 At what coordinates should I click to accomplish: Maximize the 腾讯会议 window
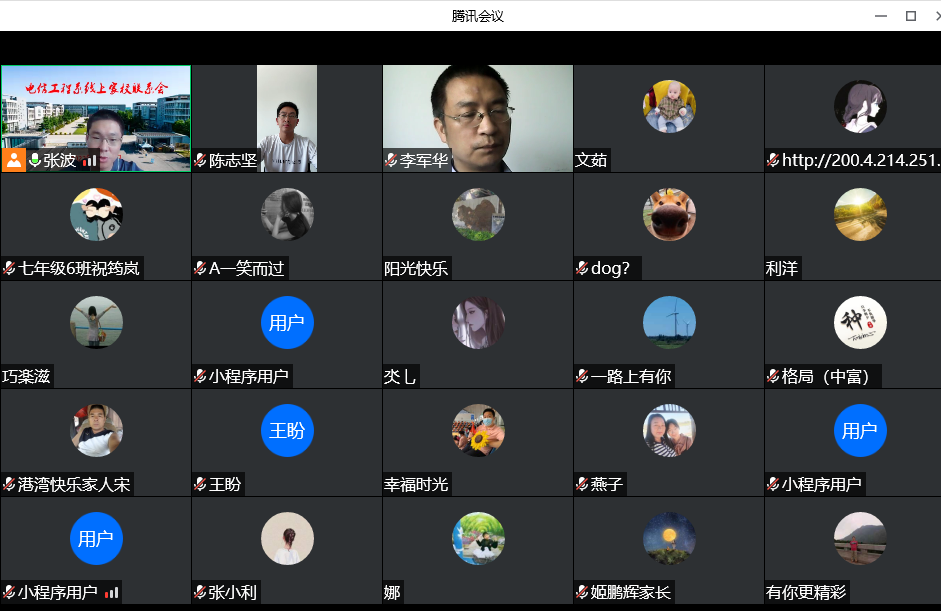[x=910, y=15]
